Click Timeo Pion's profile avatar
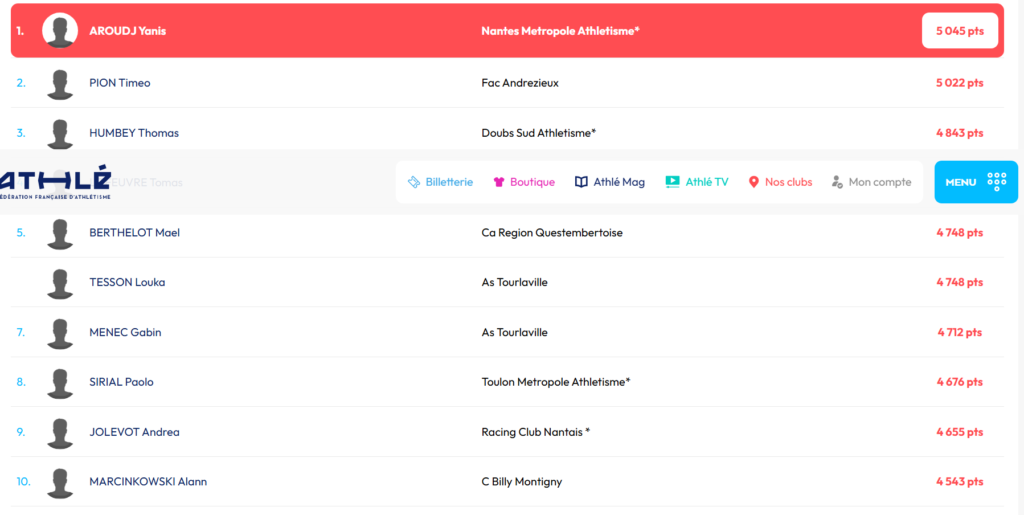 click(60, 83)
